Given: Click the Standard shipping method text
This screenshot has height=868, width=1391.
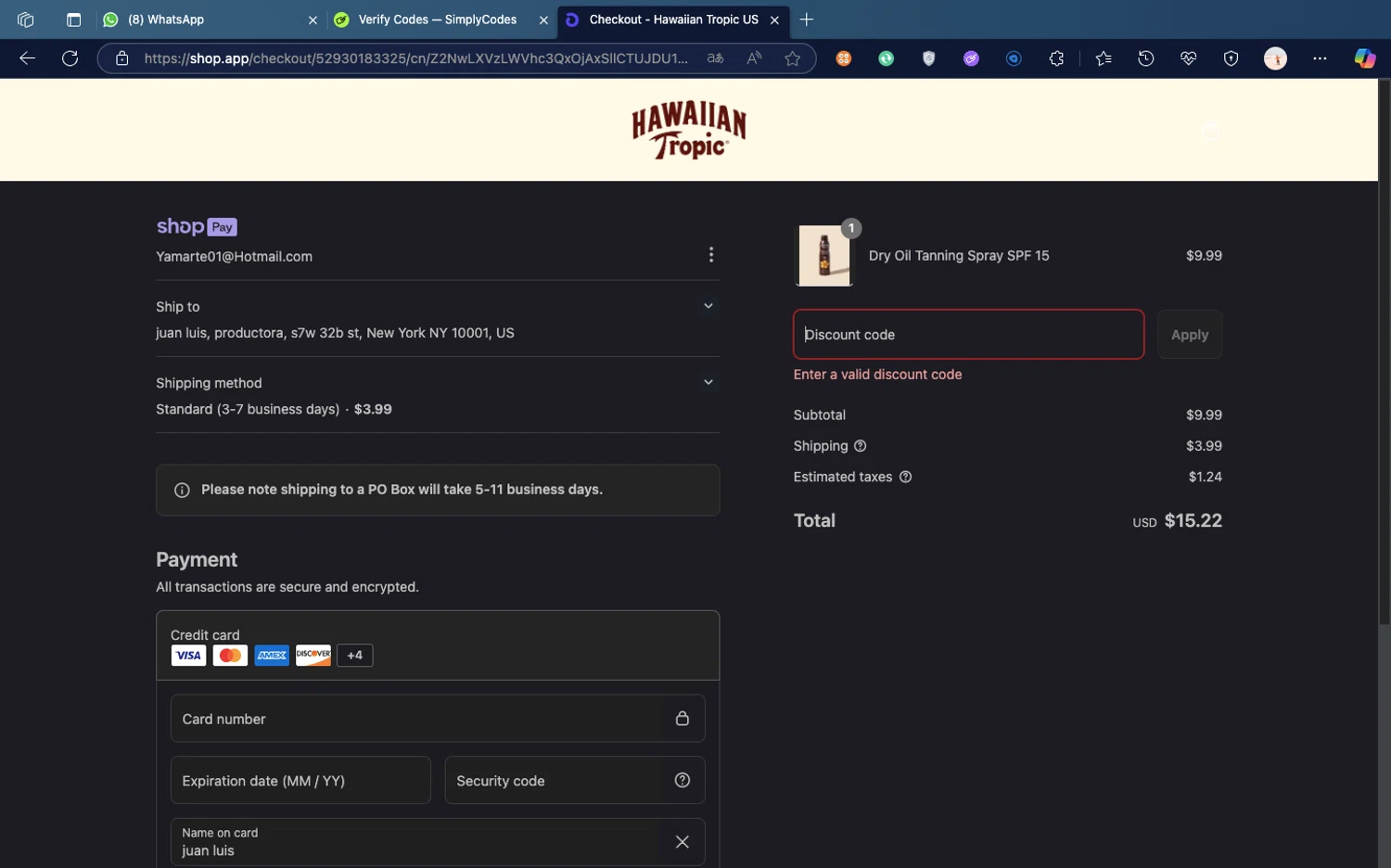Looking at the screenshot, I should 274,409.
